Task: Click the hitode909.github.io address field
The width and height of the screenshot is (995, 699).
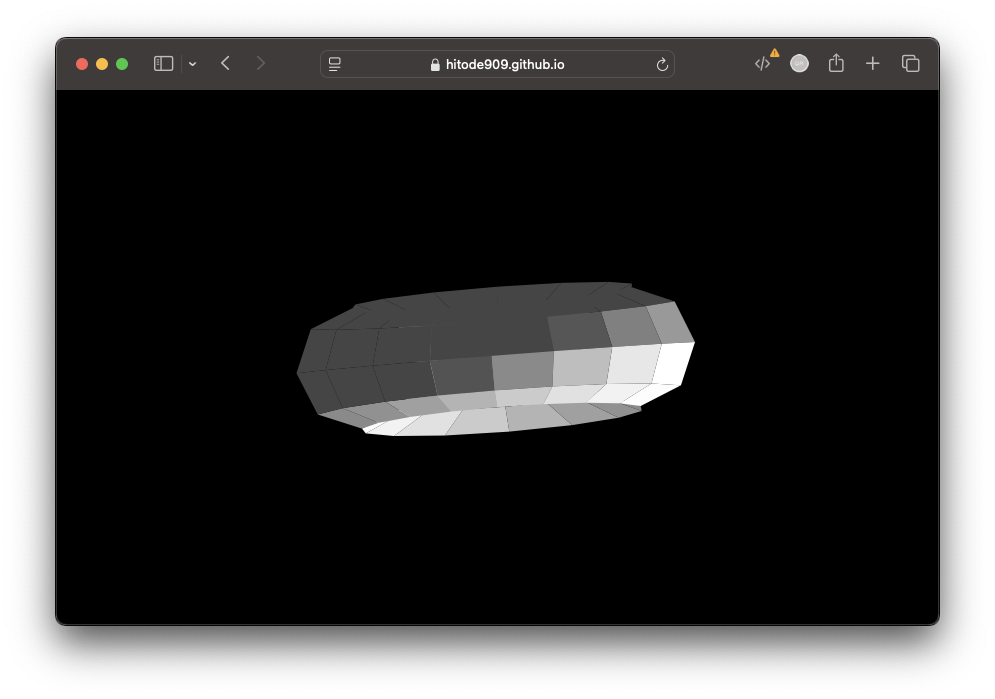Action: tap(497, 64)
